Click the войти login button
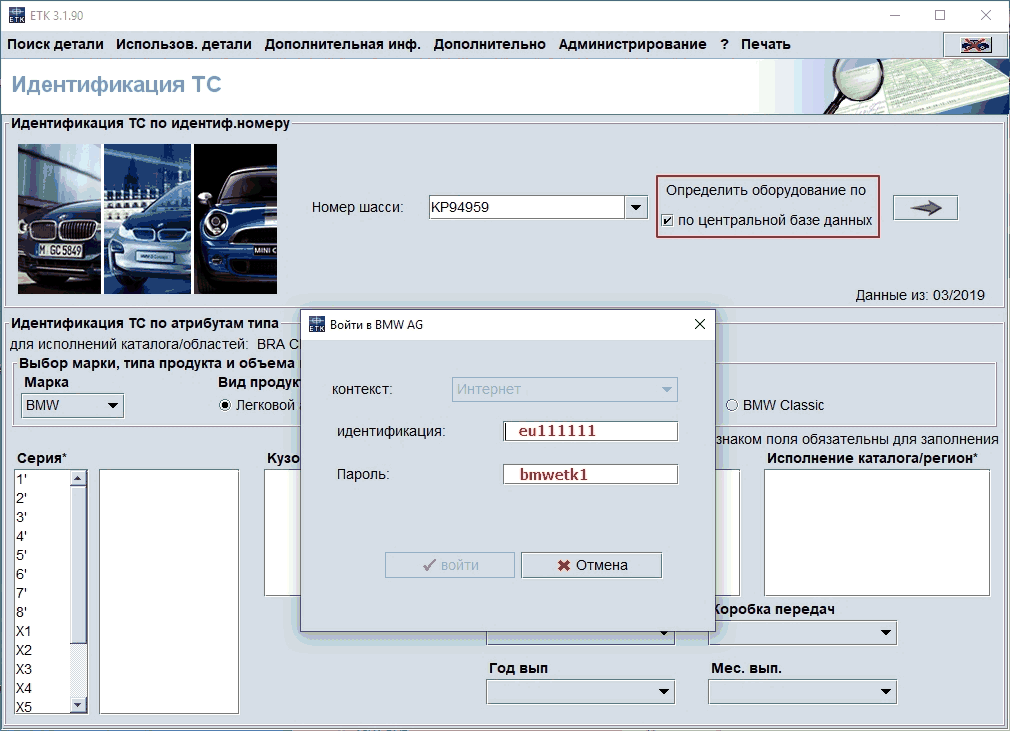The height and width of the screenshot is (731, 1010). [450, 565]
